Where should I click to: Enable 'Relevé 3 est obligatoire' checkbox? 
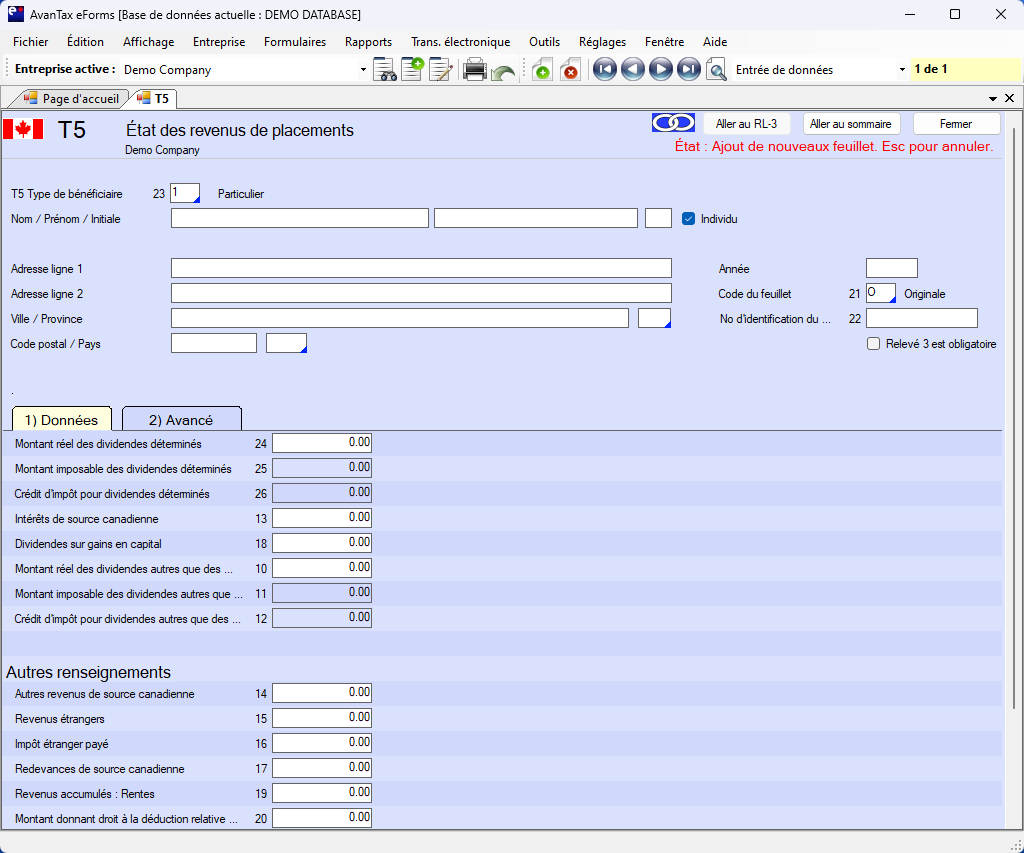click(x=873, y=344)
